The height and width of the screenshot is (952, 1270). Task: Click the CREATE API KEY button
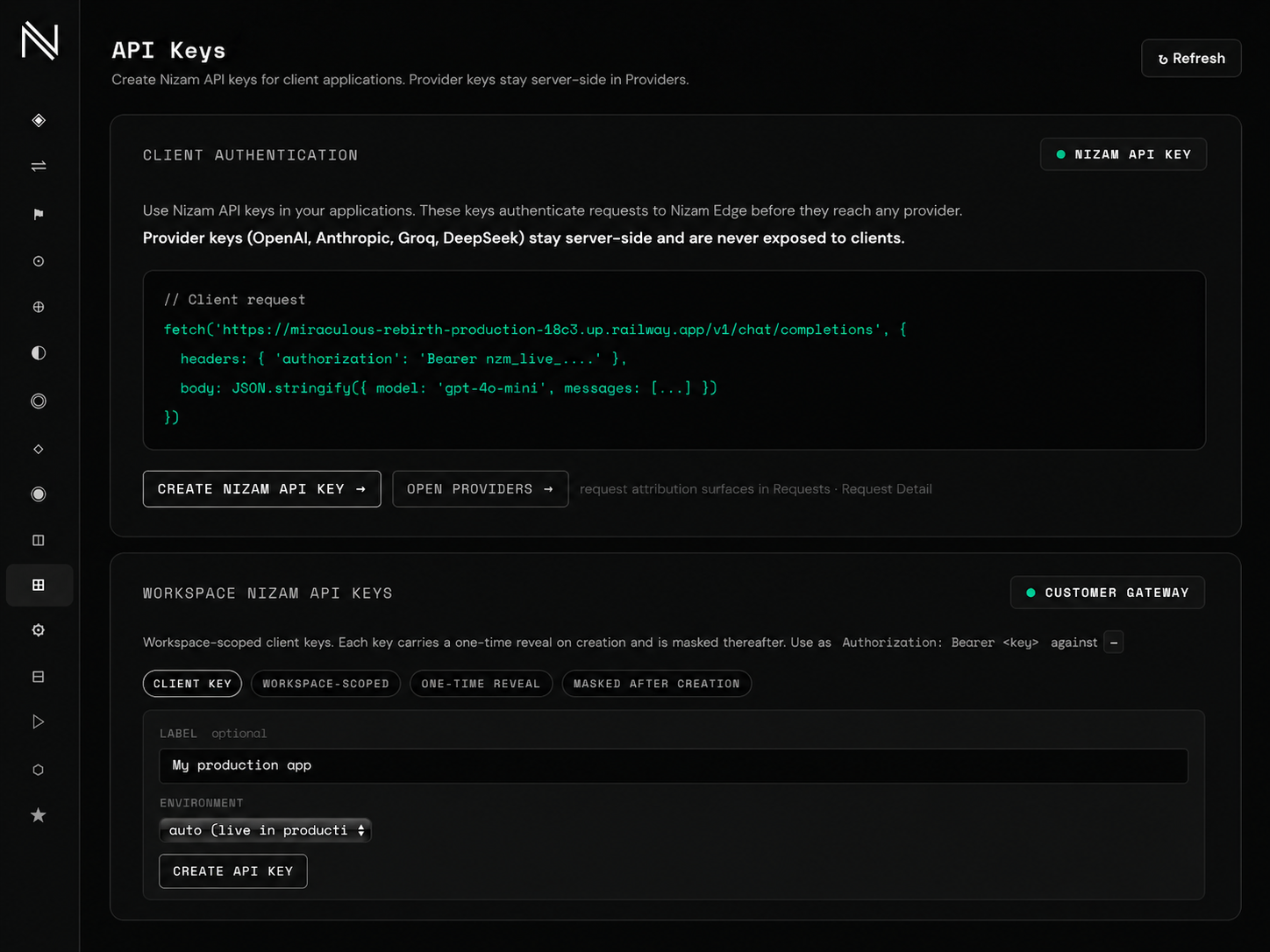[233, 871]
